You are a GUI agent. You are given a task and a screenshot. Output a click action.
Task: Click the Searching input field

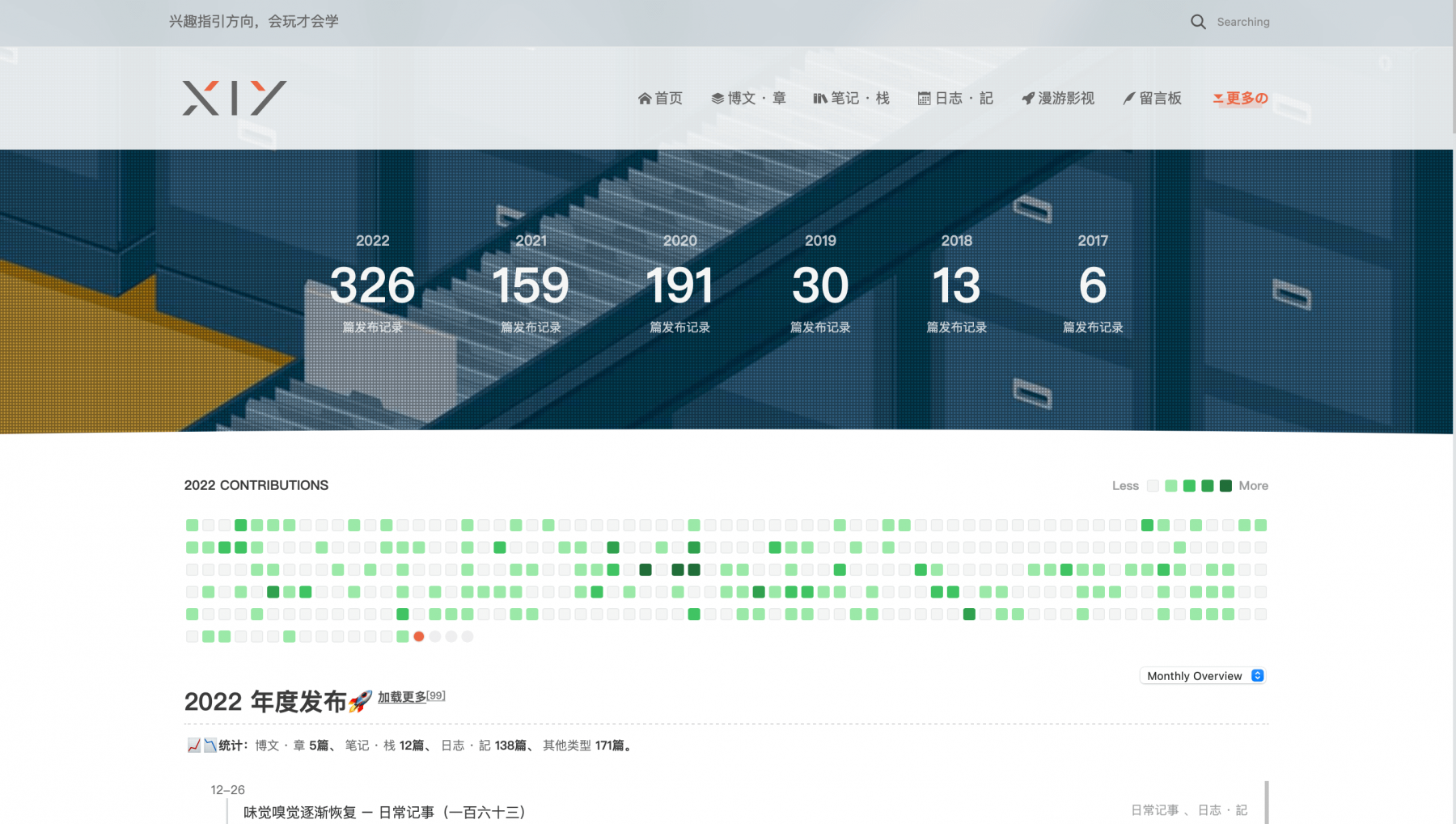click(1243, 22)
